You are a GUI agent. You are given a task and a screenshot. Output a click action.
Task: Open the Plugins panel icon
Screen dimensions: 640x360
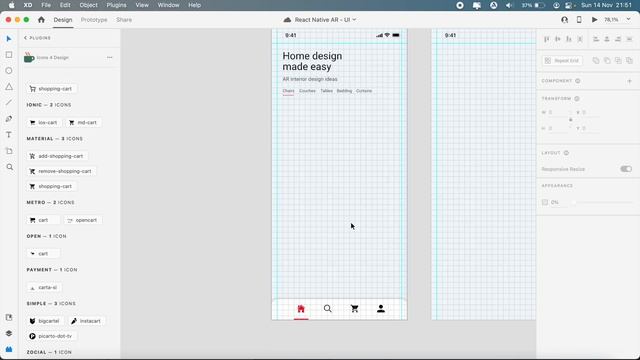(x=9, y=349)
